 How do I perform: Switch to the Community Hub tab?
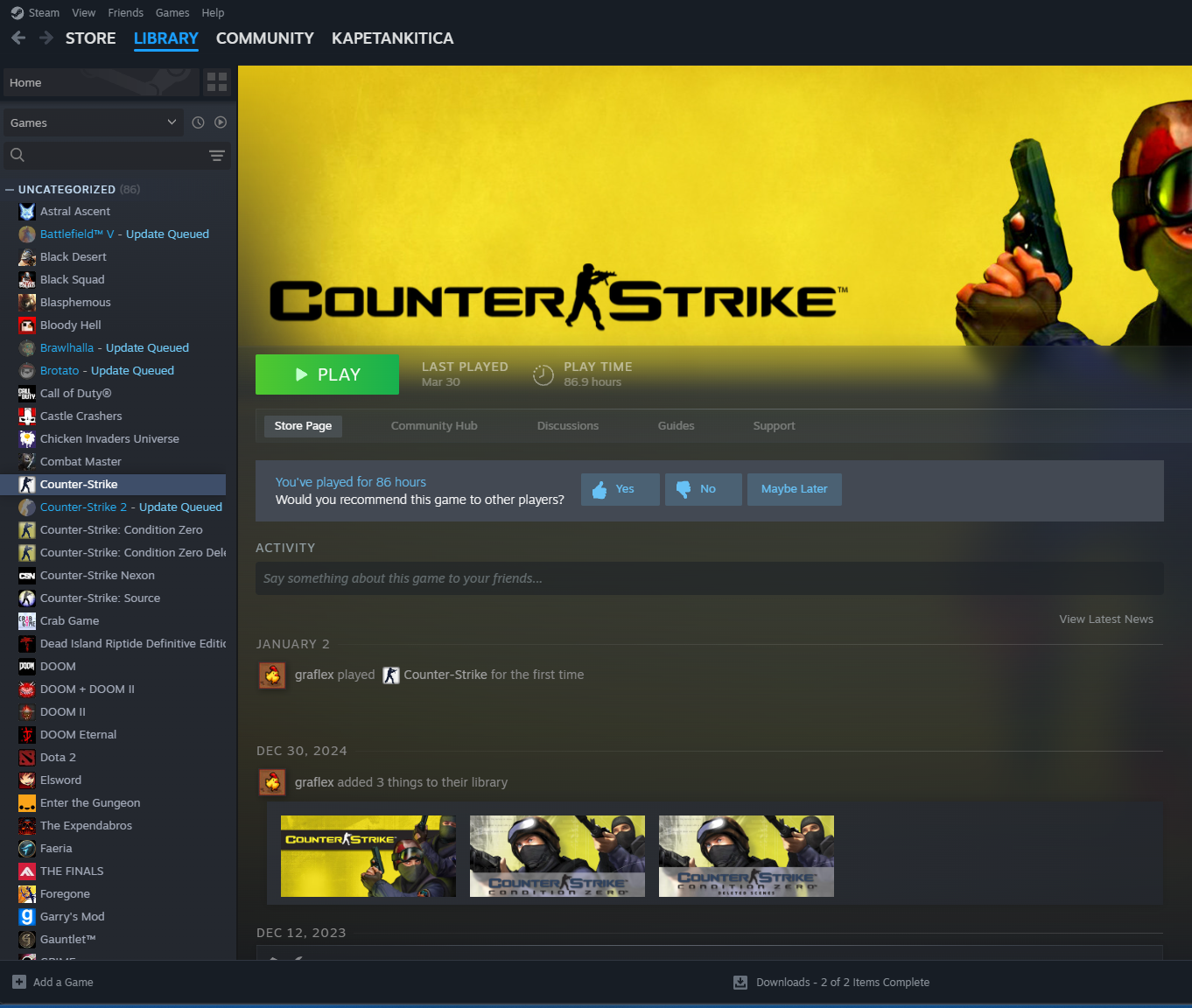(x=434, y=426)
